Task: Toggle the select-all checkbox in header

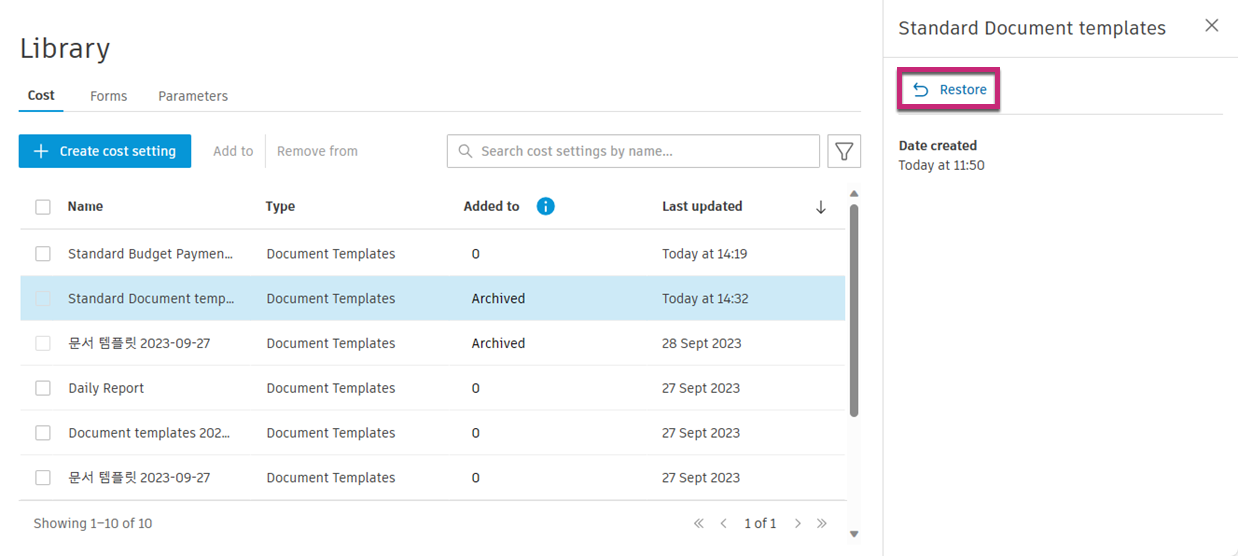Action: click(x=43, y=207)
